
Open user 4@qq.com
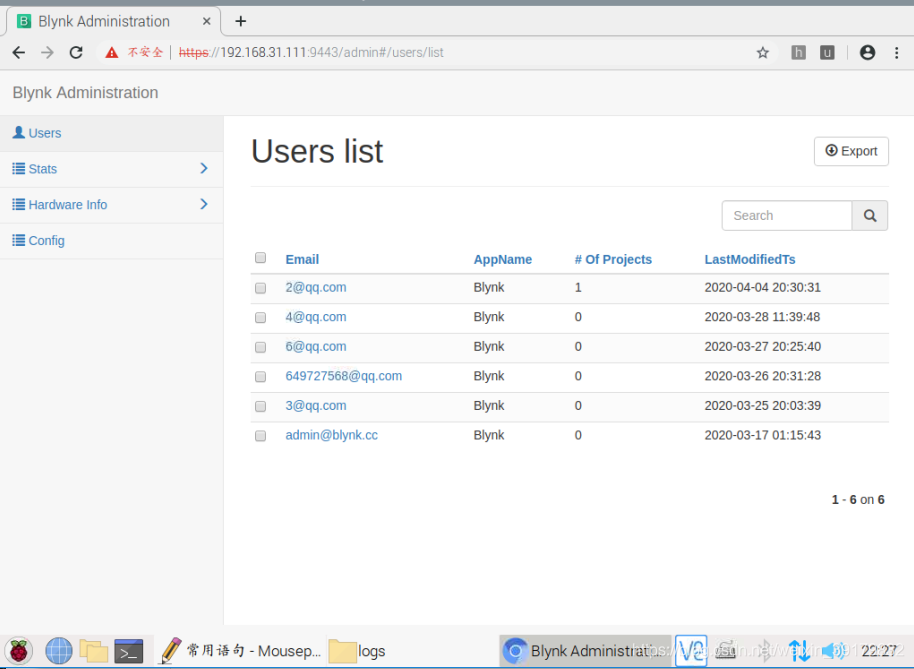point(315,317)
